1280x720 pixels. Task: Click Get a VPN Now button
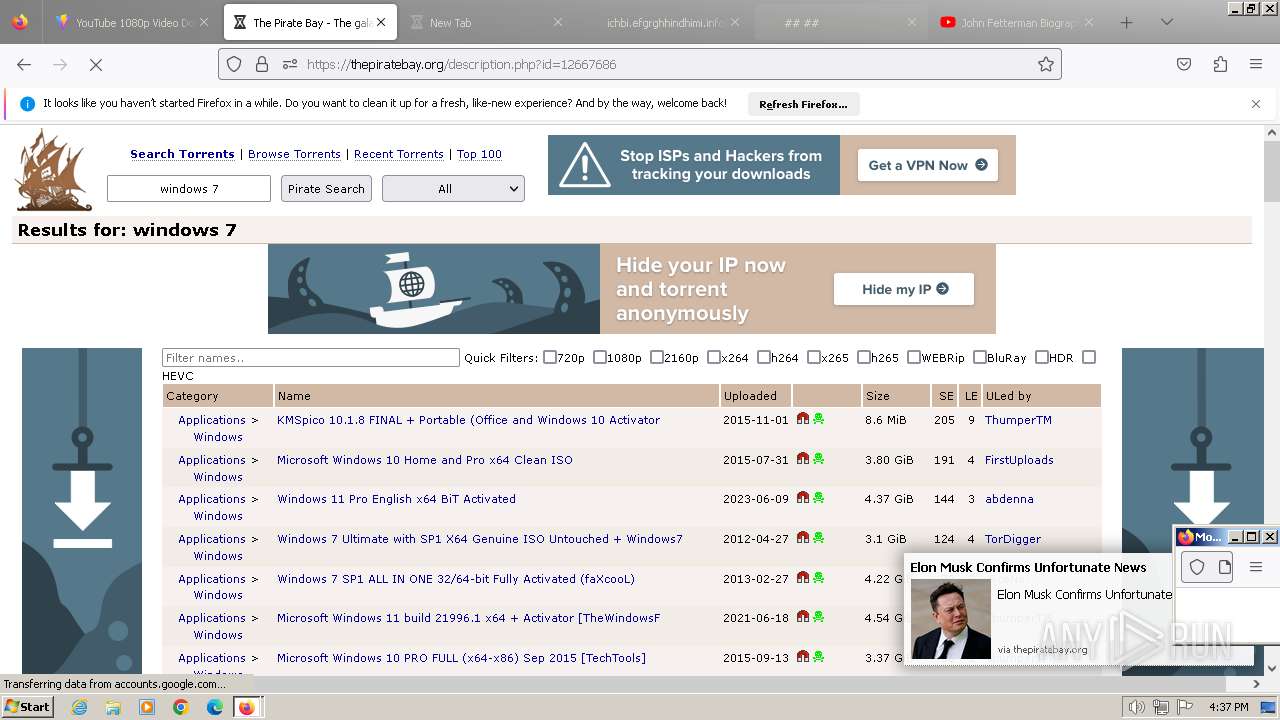928,165
